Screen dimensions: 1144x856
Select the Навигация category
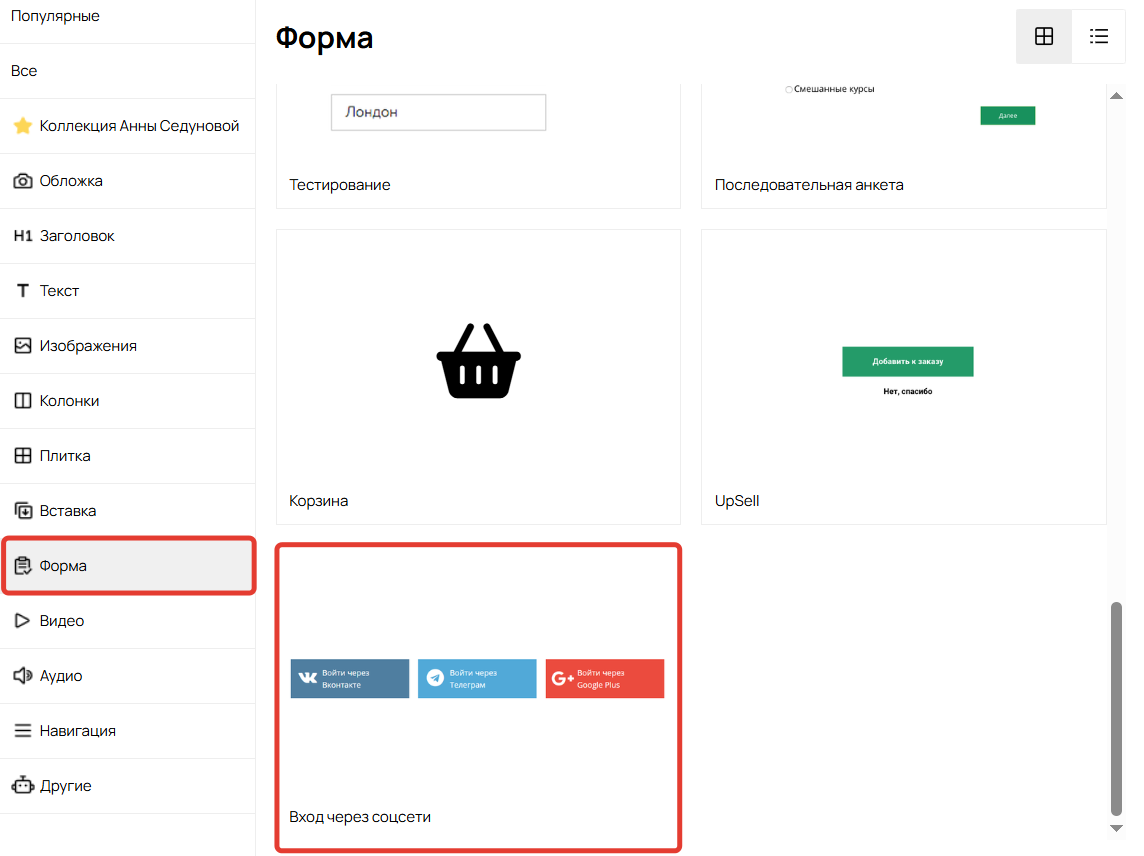tap(78, 731)
